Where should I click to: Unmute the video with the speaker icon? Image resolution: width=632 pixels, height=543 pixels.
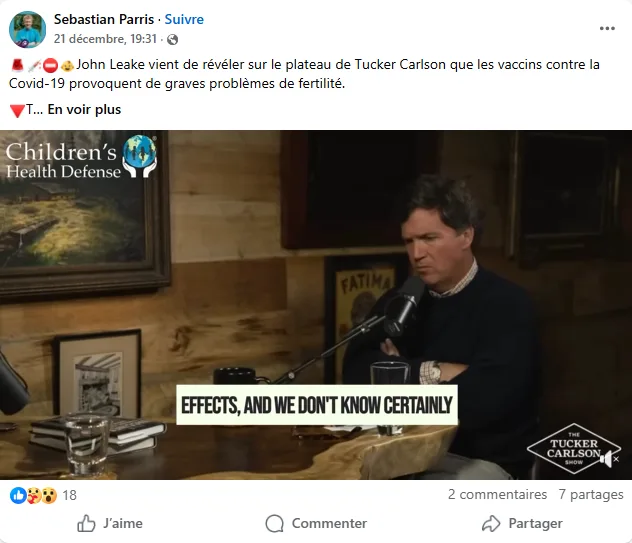pos(609,459)
